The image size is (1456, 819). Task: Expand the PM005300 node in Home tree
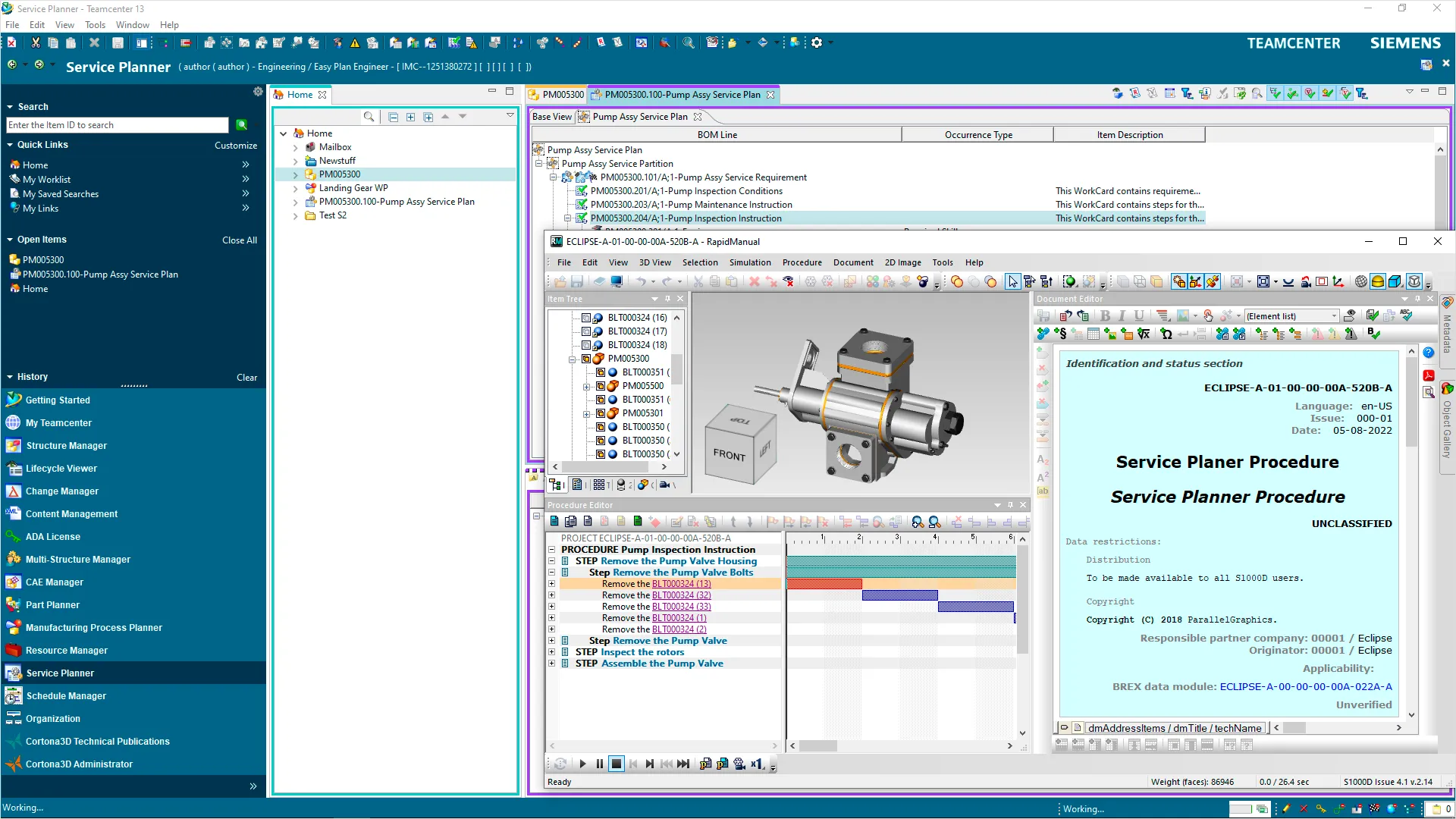point(297,174)
